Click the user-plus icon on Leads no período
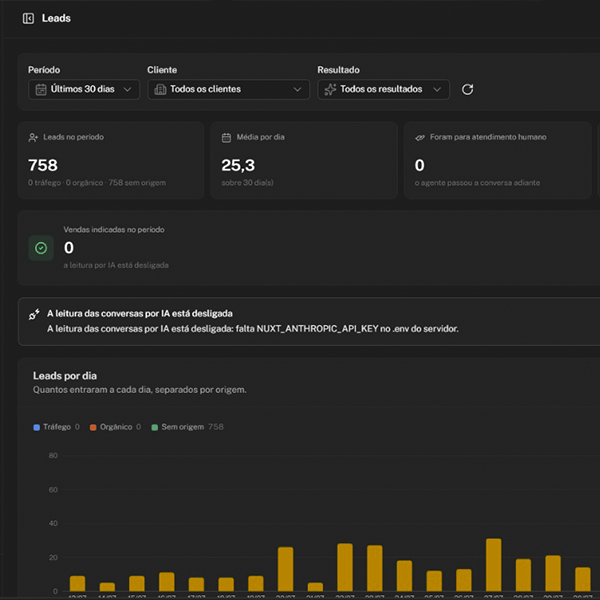The width and height of the screenshot is (600, 600). coord(33,138)
